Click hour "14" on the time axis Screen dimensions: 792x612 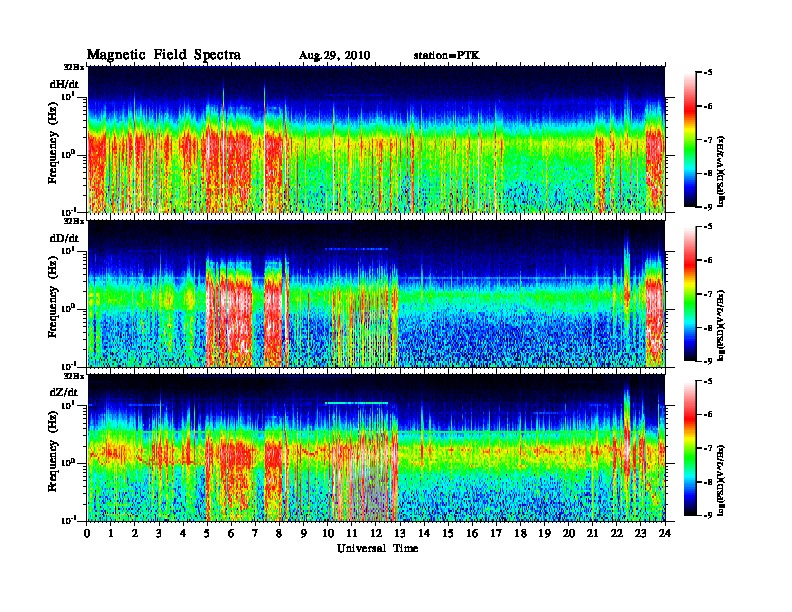[424, 533]
